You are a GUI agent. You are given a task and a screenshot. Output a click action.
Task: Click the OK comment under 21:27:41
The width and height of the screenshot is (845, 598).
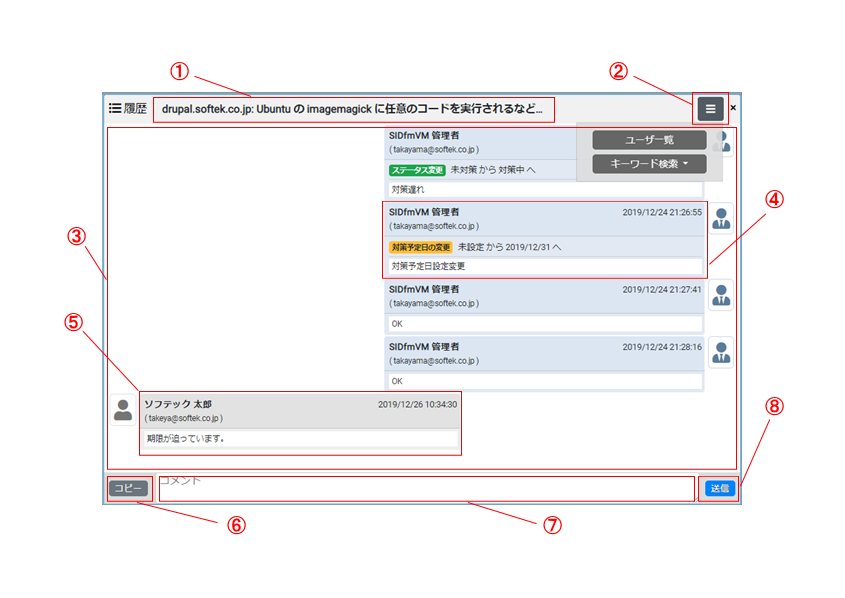point(397,324)
